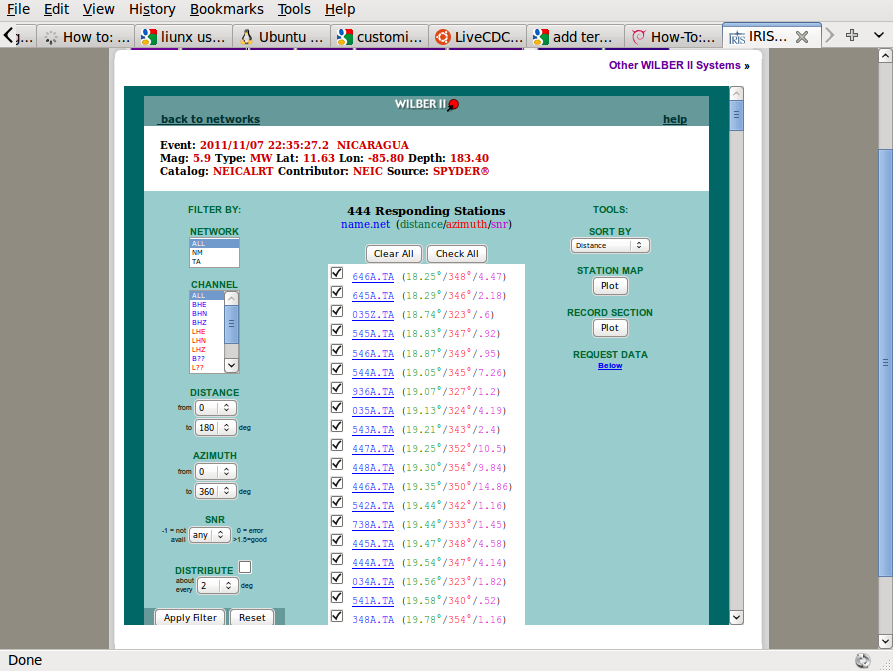Switch to the 'liunx us...' tab

click(x=183, y=37)
